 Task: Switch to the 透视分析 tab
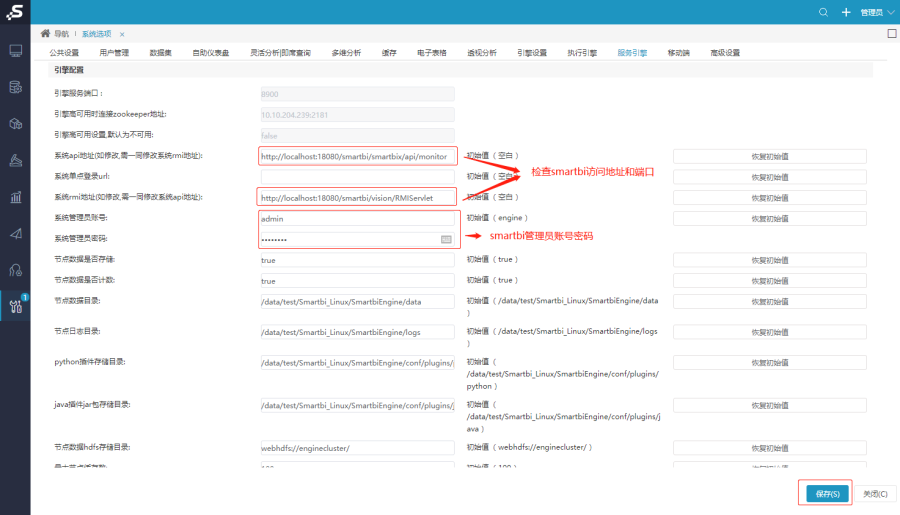click(x=482, y=53)
